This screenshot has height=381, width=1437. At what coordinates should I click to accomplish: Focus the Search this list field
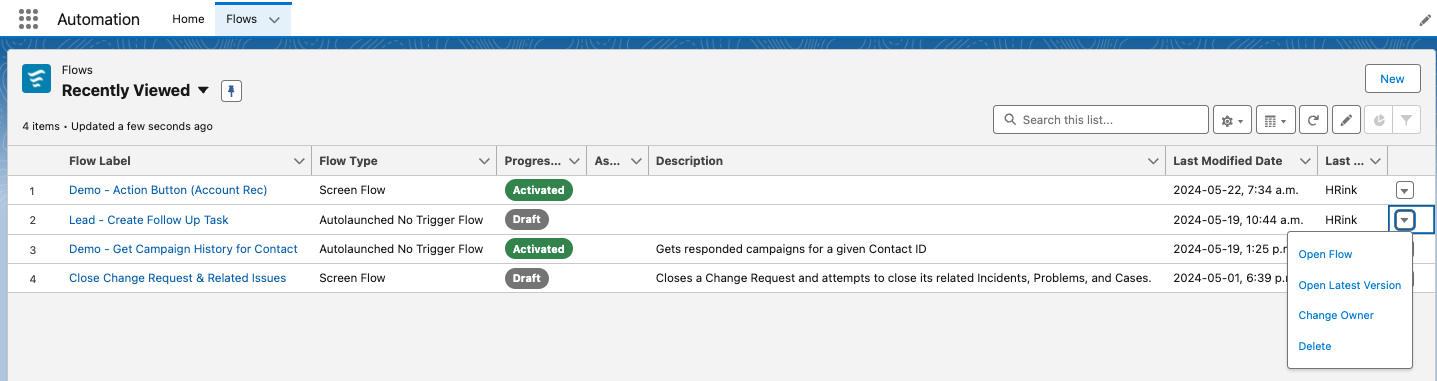(x=1101, y=120)
